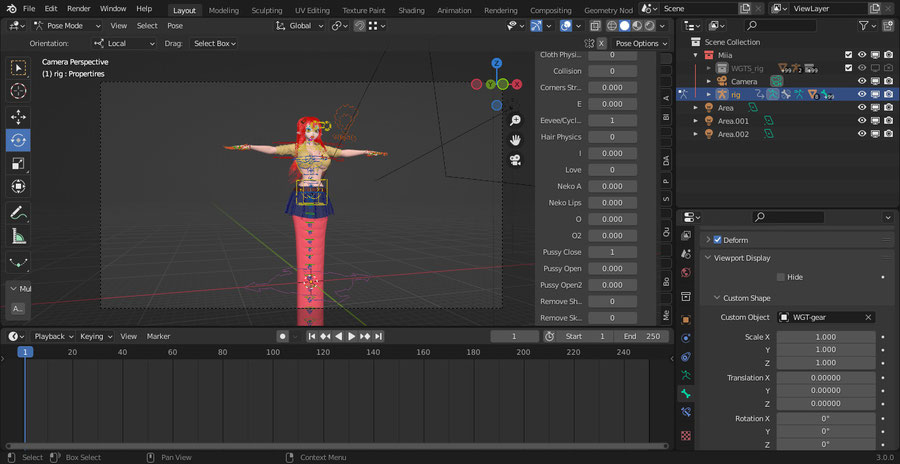The image size is (900, 464).
Task: Click the blue Z axis gizmo ball
Action: 497,63
